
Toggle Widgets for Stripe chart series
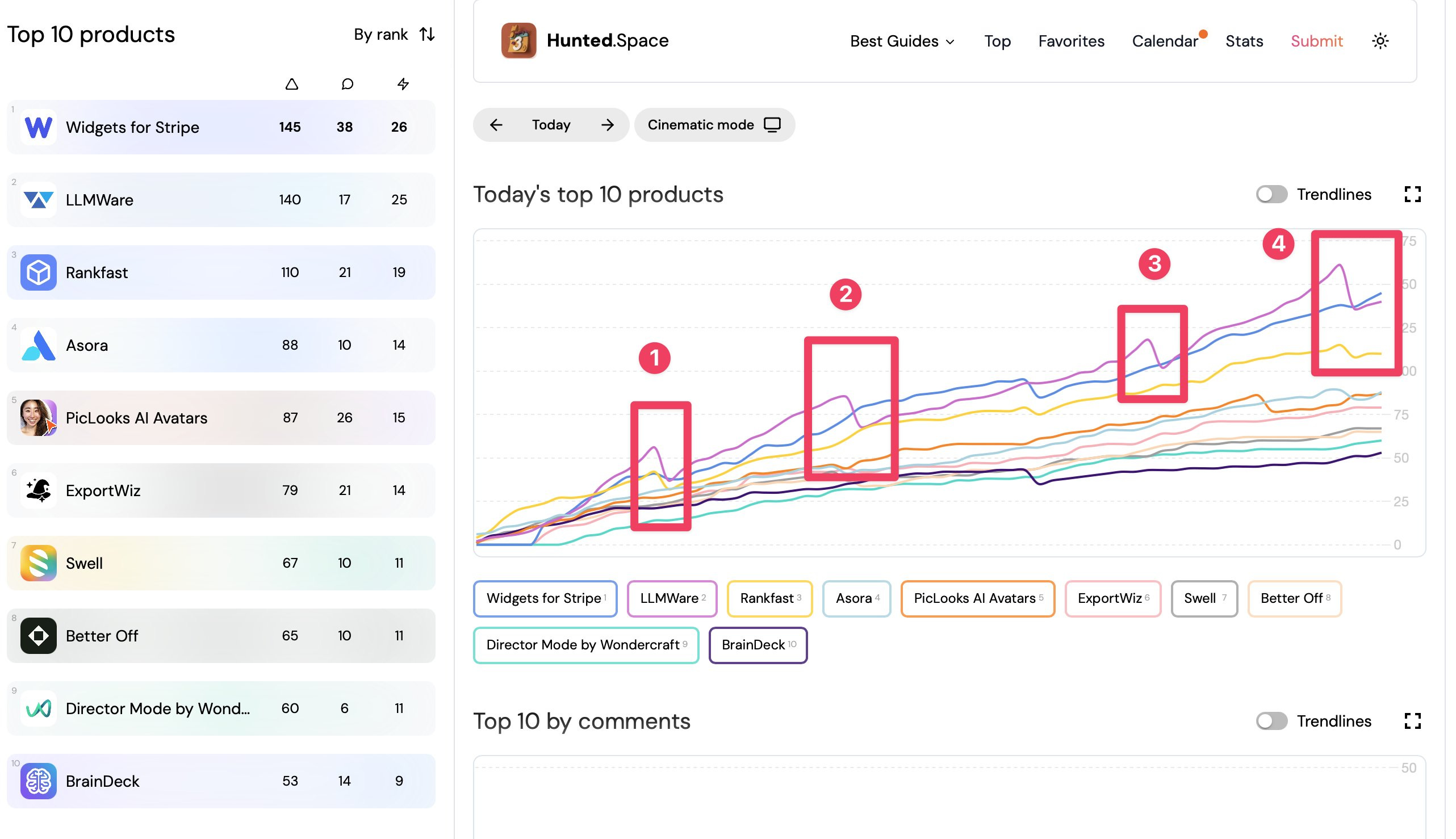545,598
